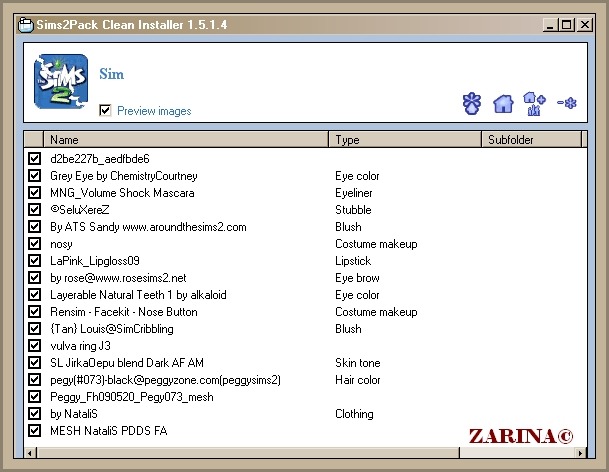The image size is (609, 472).
Task: Uncheck the pegy(#073)-black hair color checkbox
Action: (x=35, y=380)
